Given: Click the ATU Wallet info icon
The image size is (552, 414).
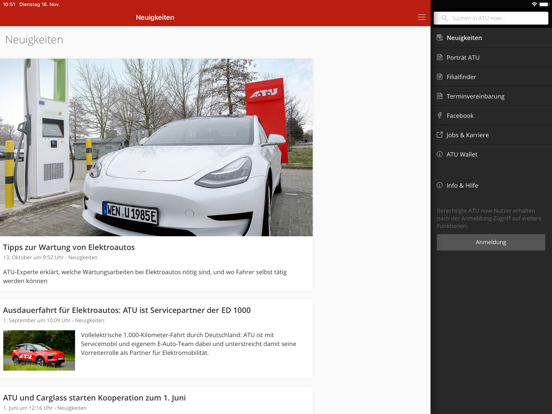Looking at the screenshot, I should pos(439,154).
